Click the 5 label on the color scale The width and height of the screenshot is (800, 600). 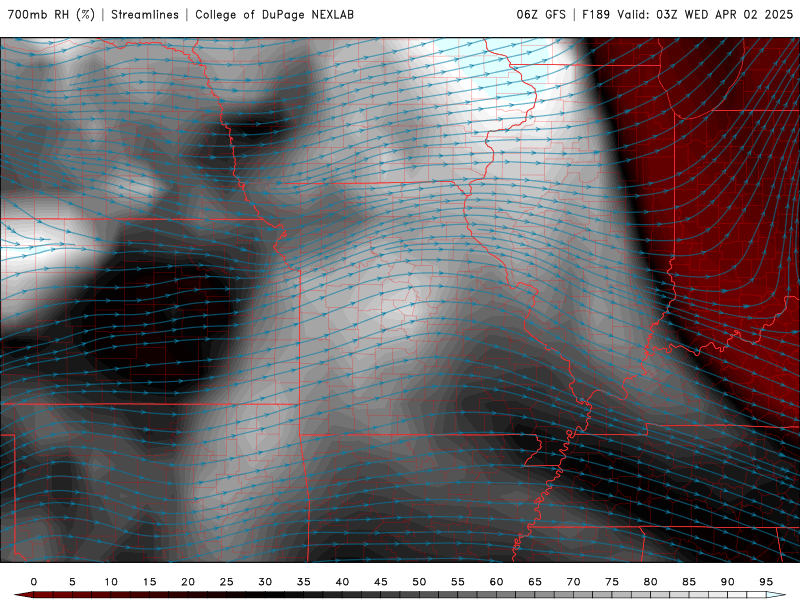72,582
